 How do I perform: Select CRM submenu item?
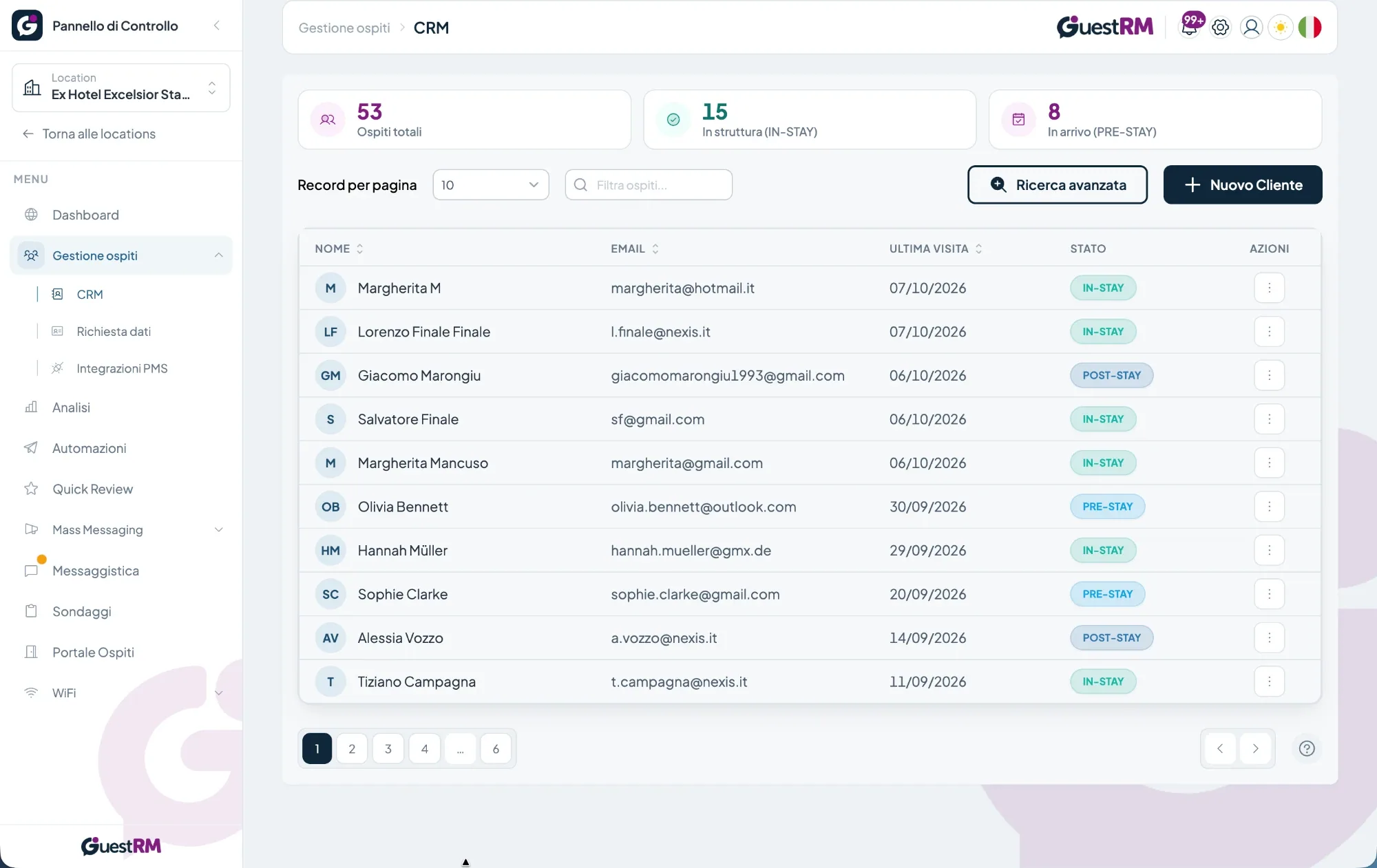[90, 295]
